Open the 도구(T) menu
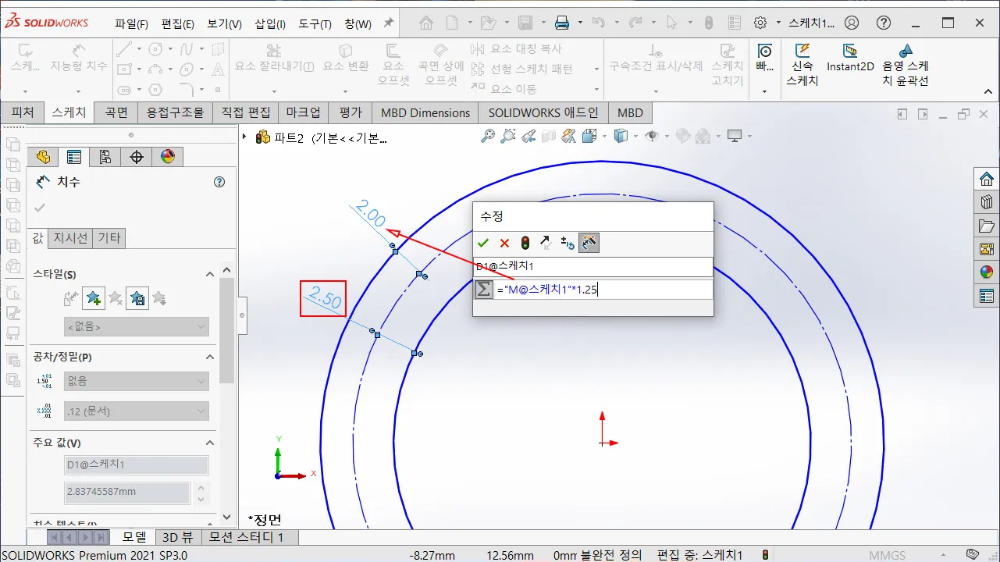 point(315,24)
